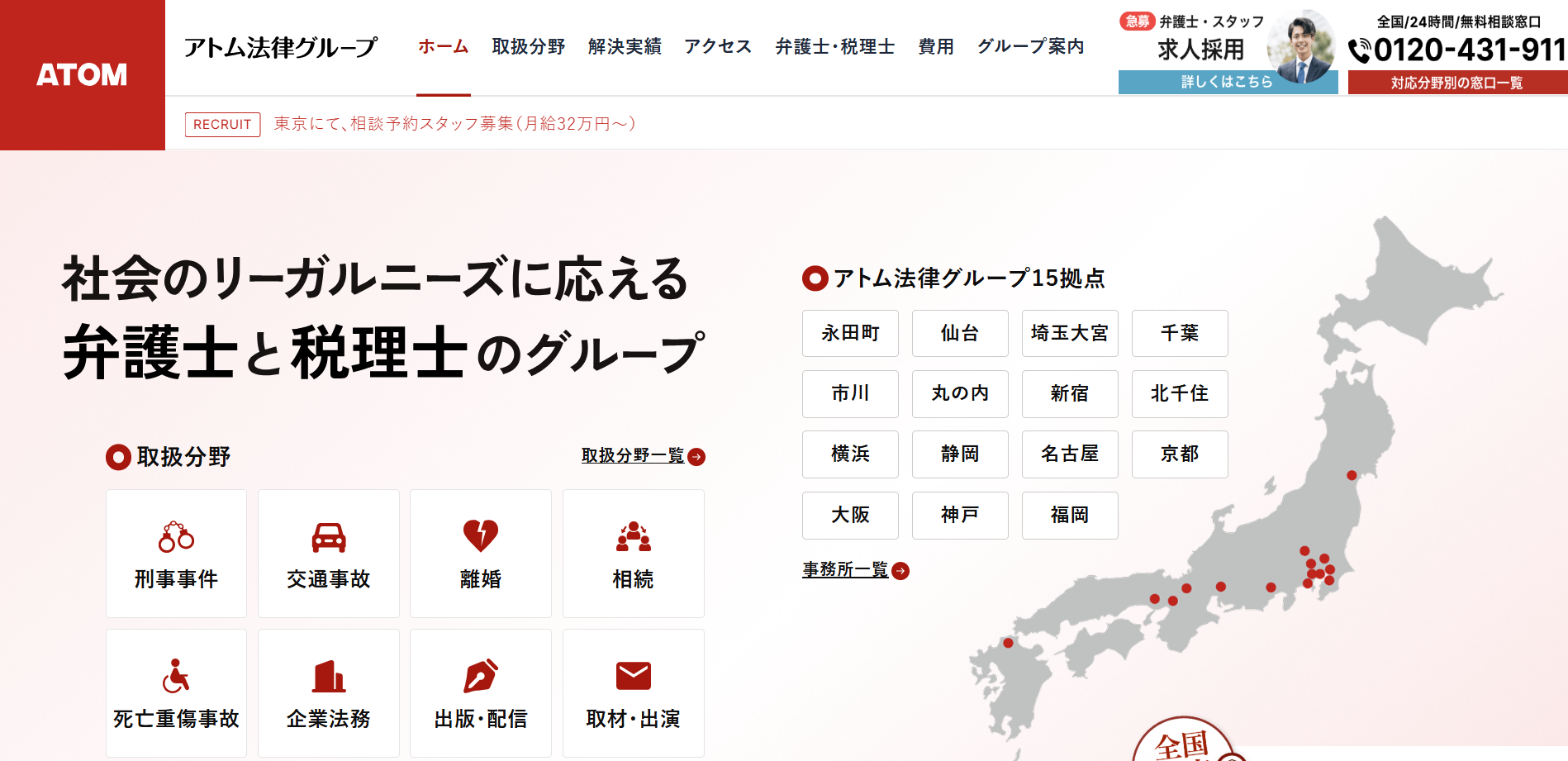This screenshot has width=1568, height=761.
Task: Click the 取材・出演 card label
Action: coord(634,719)
